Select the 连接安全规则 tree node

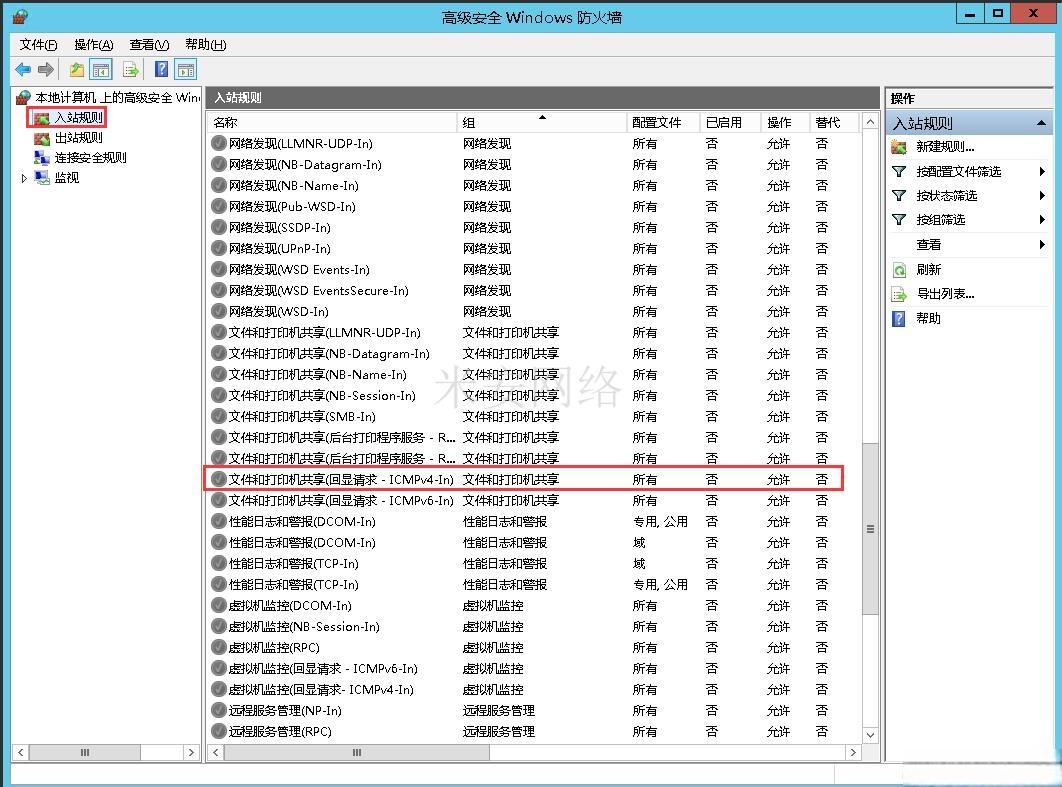click(90, 158)
